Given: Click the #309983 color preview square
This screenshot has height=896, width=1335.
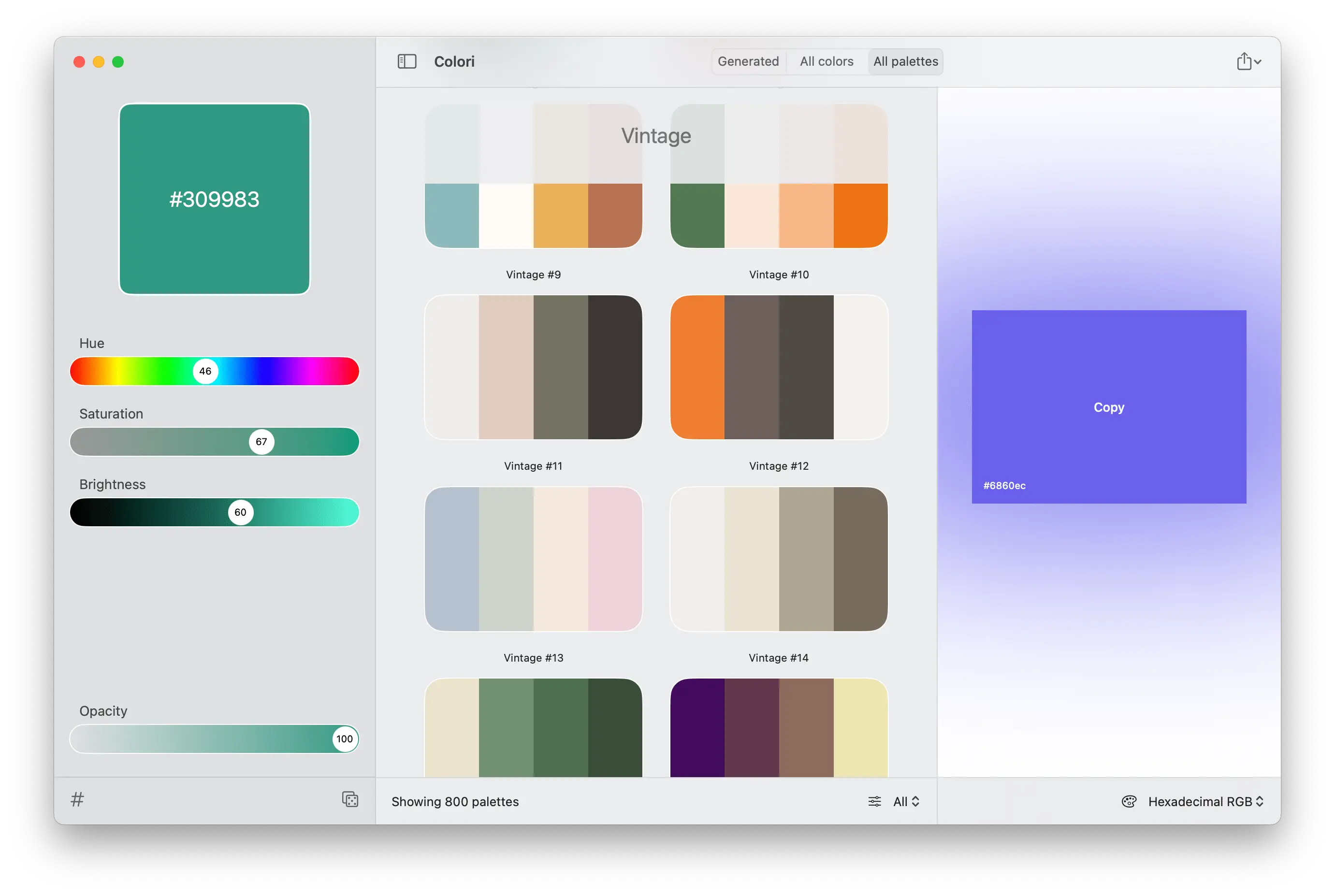Looking at the screenshot, I should 214,199.
